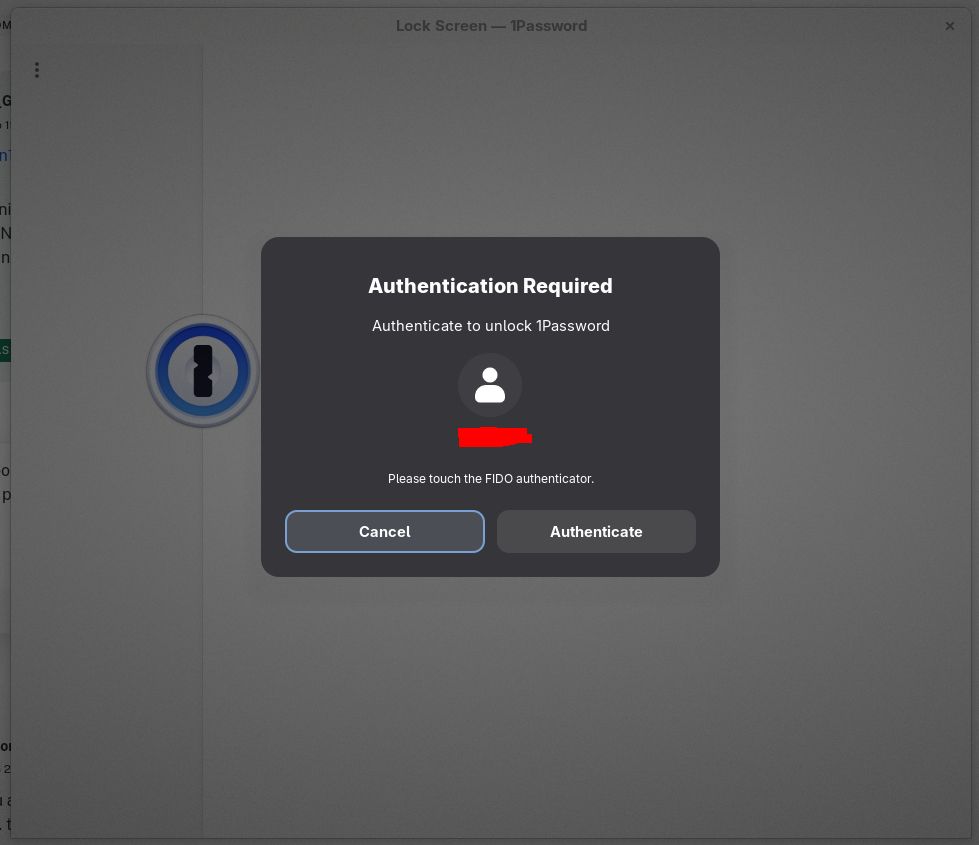
Task: Click the "Please touch the FIDO authenticator" message
Action: click(490, 479)
